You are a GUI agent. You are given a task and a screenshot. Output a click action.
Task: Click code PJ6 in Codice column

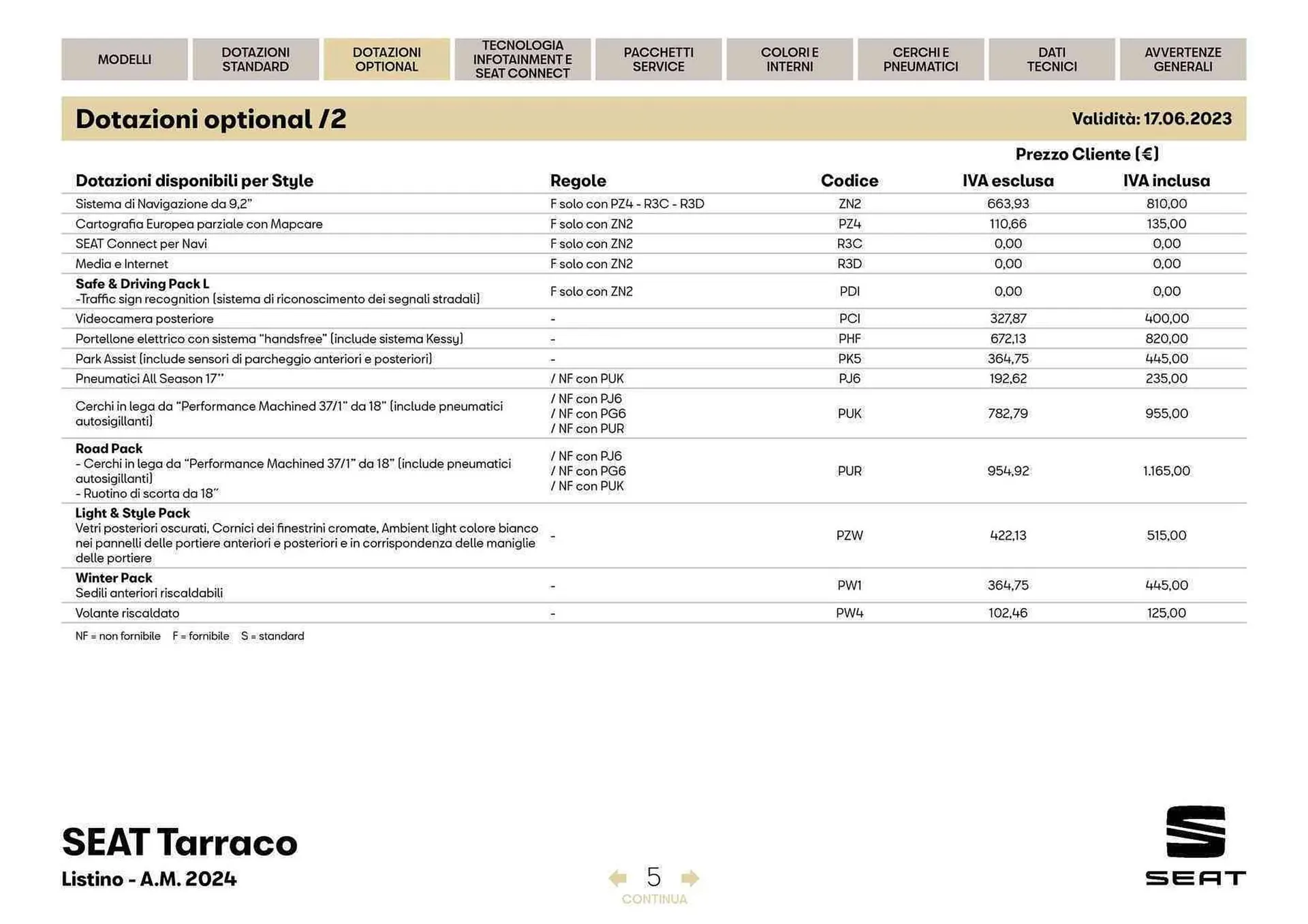[x=850, y=379]
